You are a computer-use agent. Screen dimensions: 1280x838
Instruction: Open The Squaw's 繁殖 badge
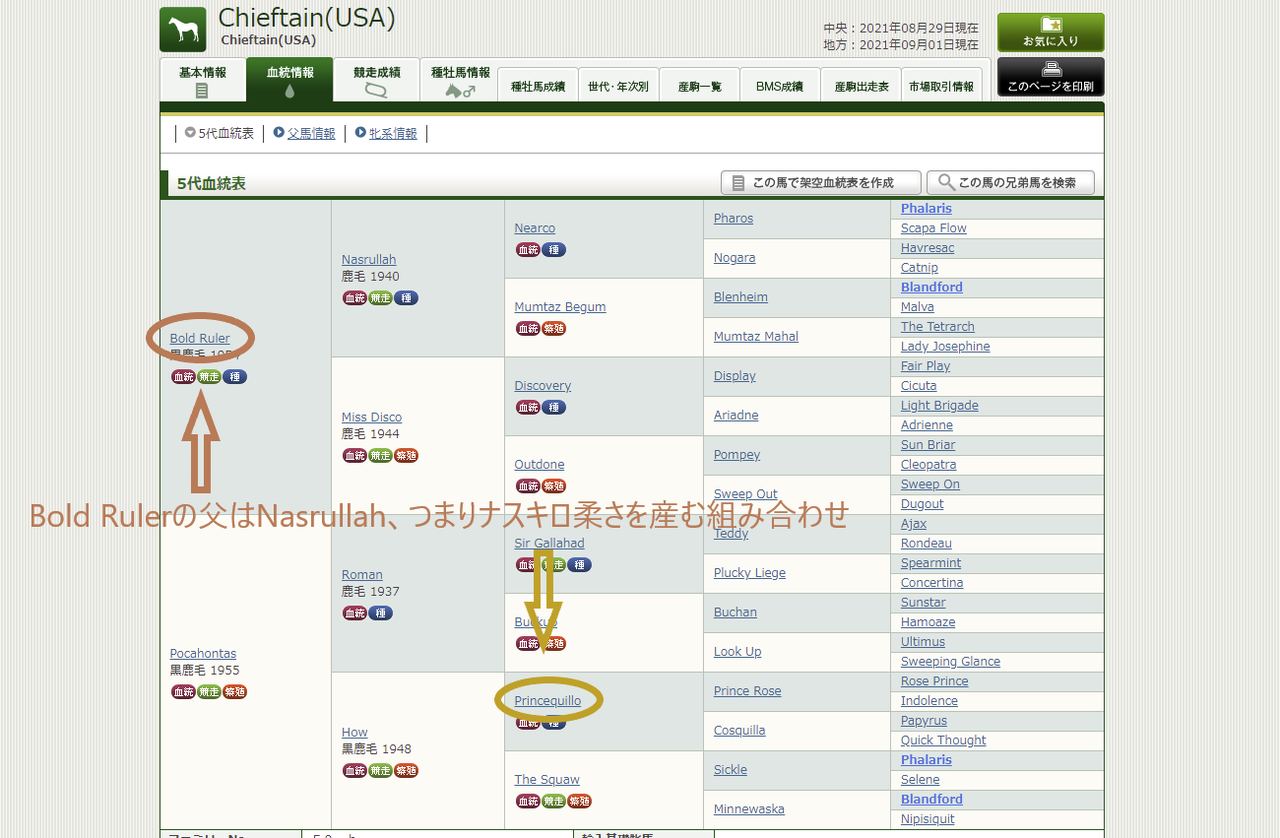coord(579,801)
